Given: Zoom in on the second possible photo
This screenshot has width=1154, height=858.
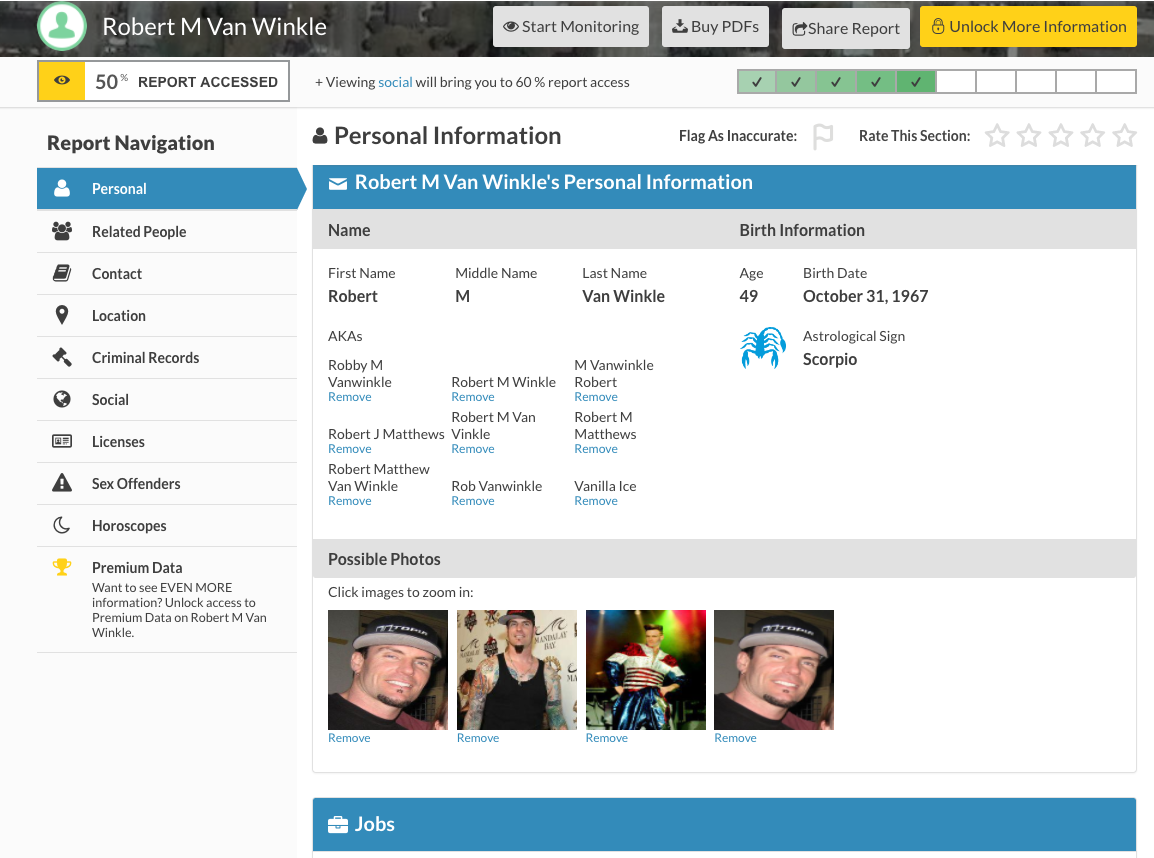Looking at the screenshot, I should pyautogui.click(x=517, y=669).
